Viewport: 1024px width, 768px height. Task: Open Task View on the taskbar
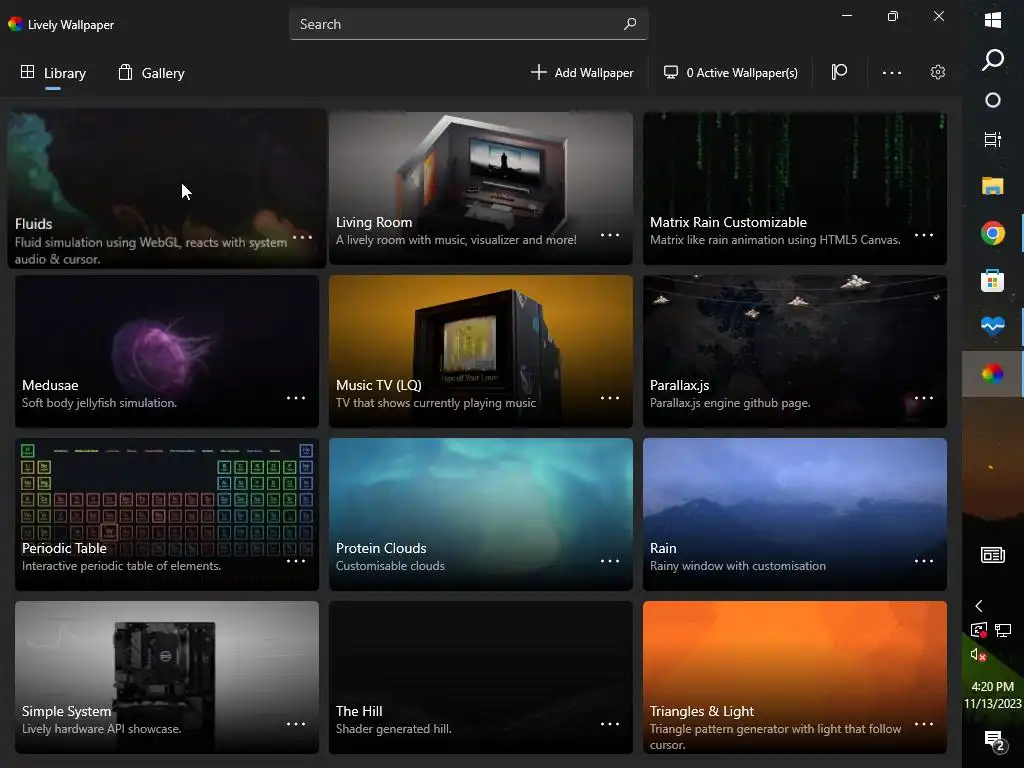click(993, 139)
